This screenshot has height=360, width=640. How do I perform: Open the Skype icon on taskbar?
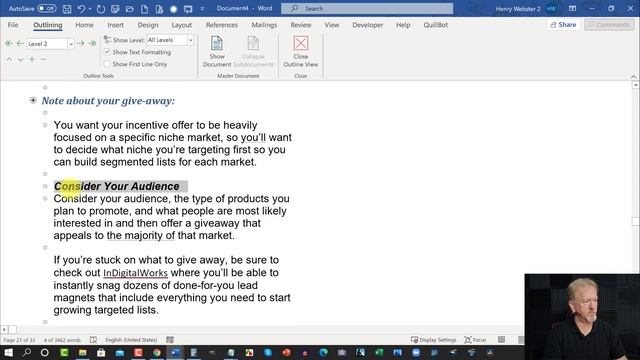[268, 352]
